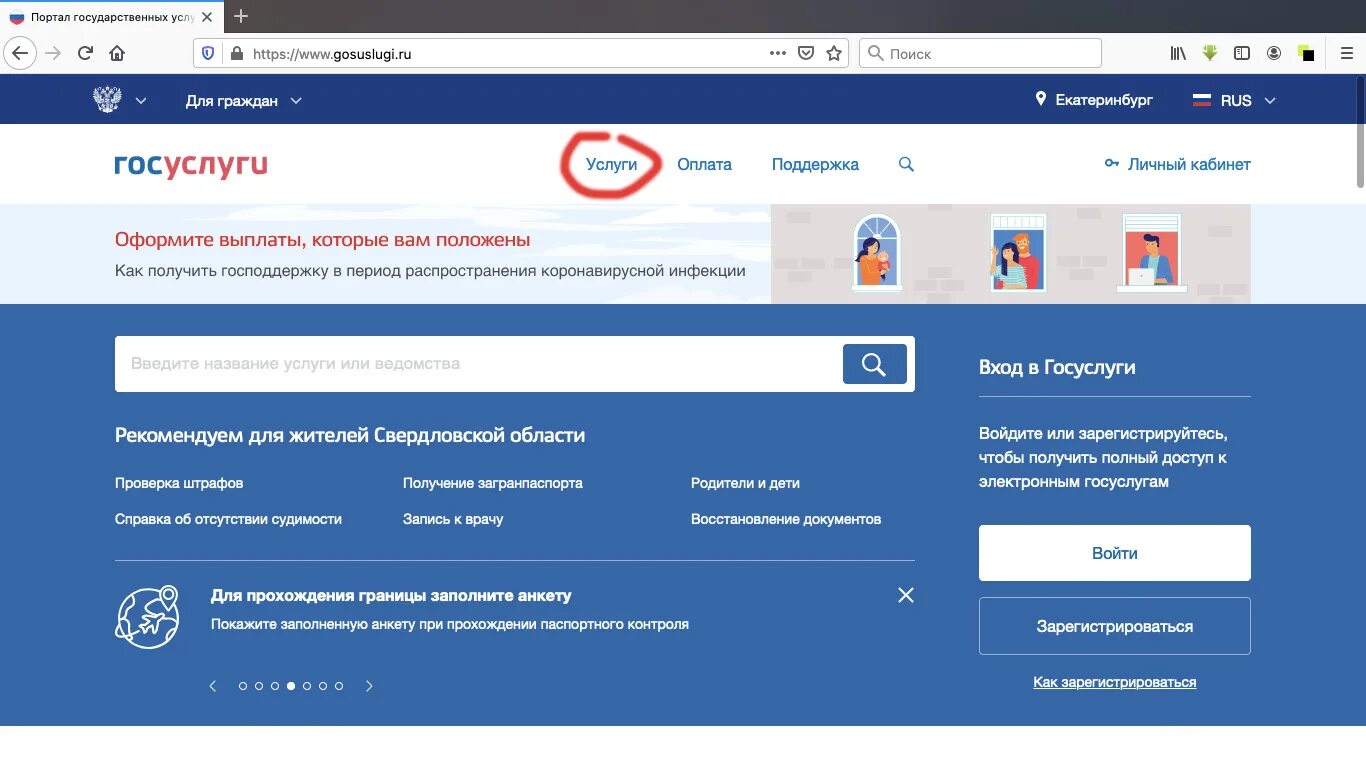Open Как зарегистрироваться link
Viewport: 1366px width, 768px height.
coord(1115,682)
